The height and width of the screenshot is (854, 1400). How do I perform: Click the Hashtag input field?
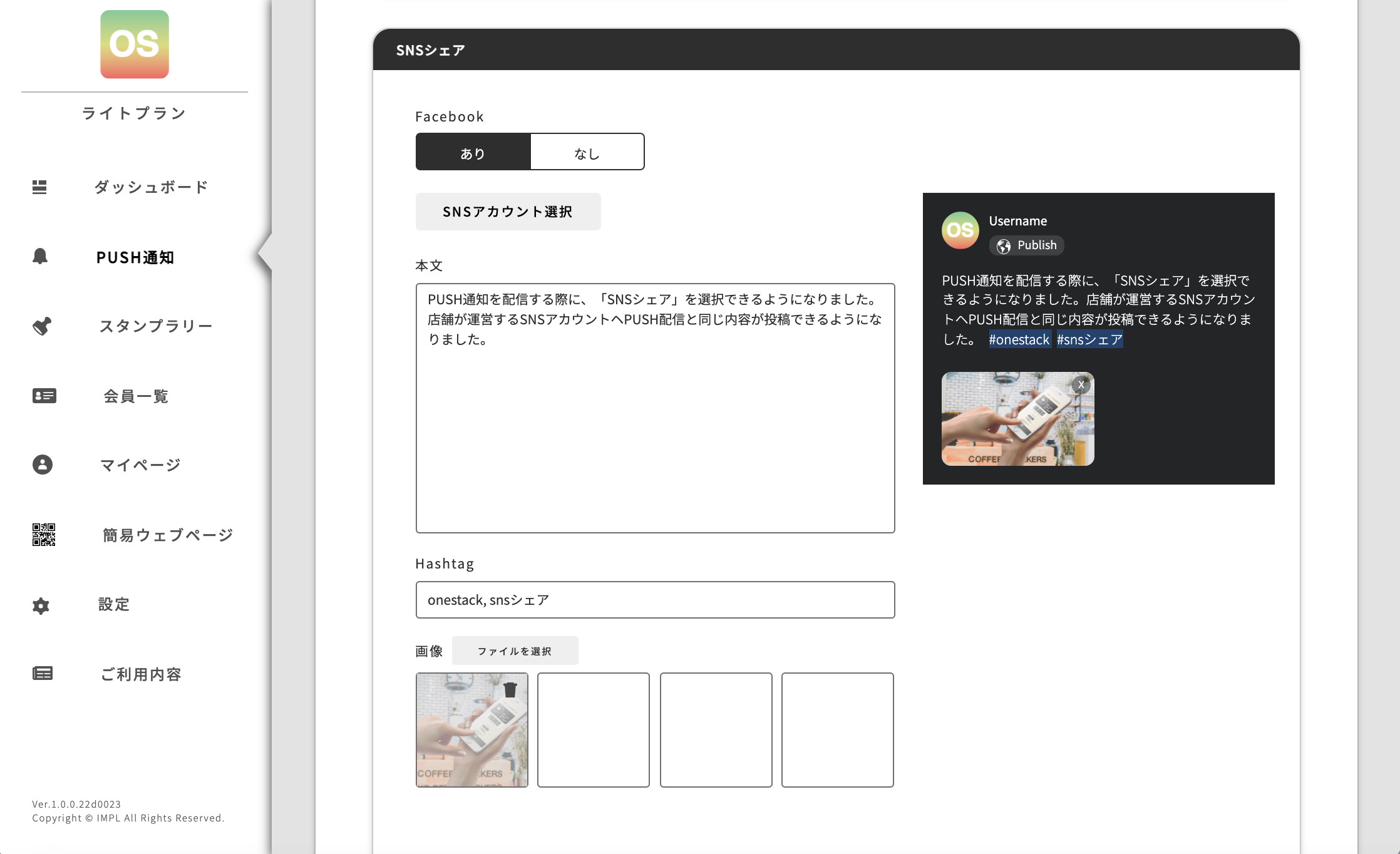[655, 600]
